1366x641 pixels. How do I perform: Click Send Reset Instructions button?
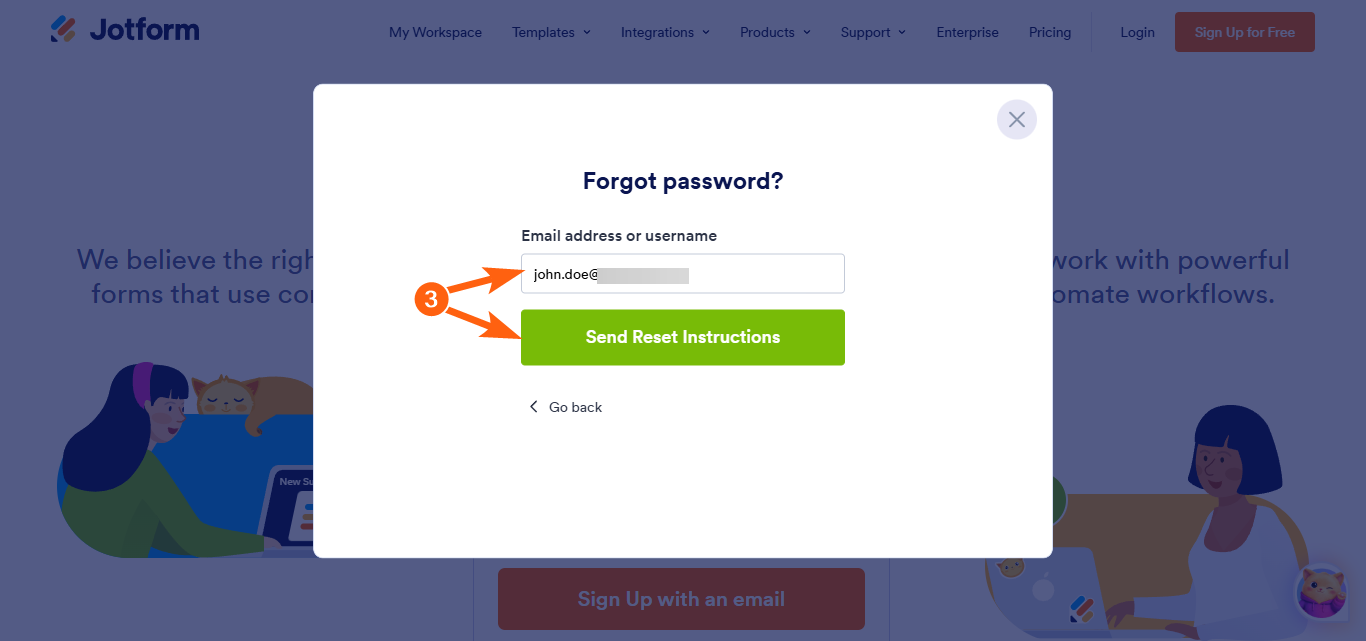683,337
